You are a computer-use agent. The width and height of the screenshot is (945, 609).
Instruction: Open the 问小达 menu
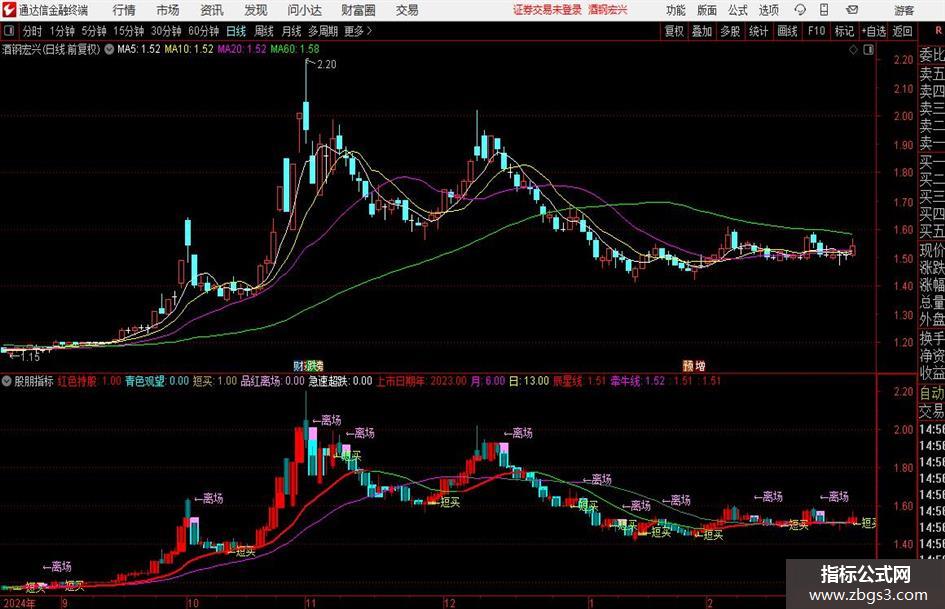304,10
